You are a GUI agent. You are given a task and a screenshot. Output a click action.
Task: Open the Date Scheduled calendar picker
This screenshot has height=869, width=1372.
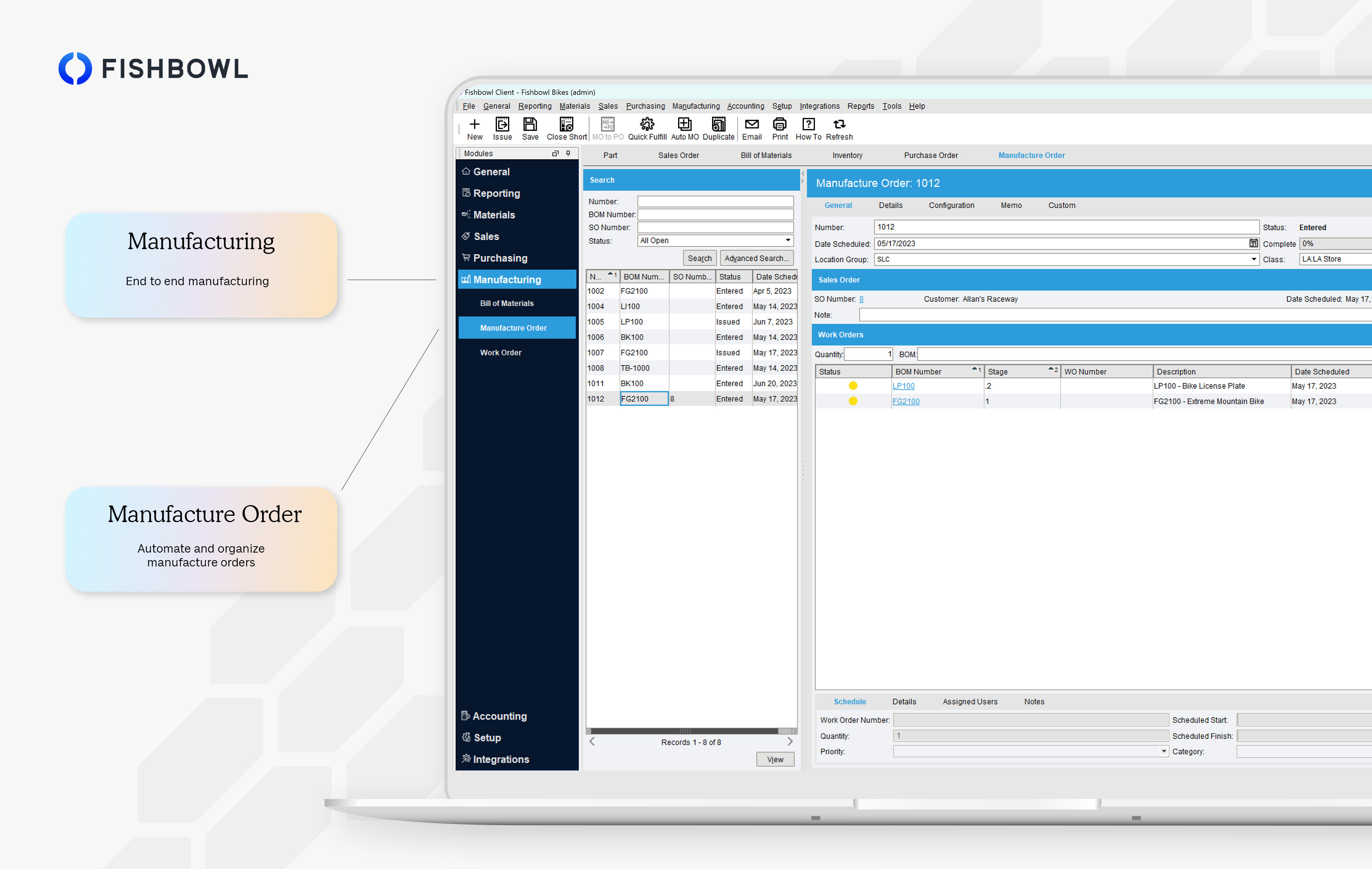[x=1253, y=243]
